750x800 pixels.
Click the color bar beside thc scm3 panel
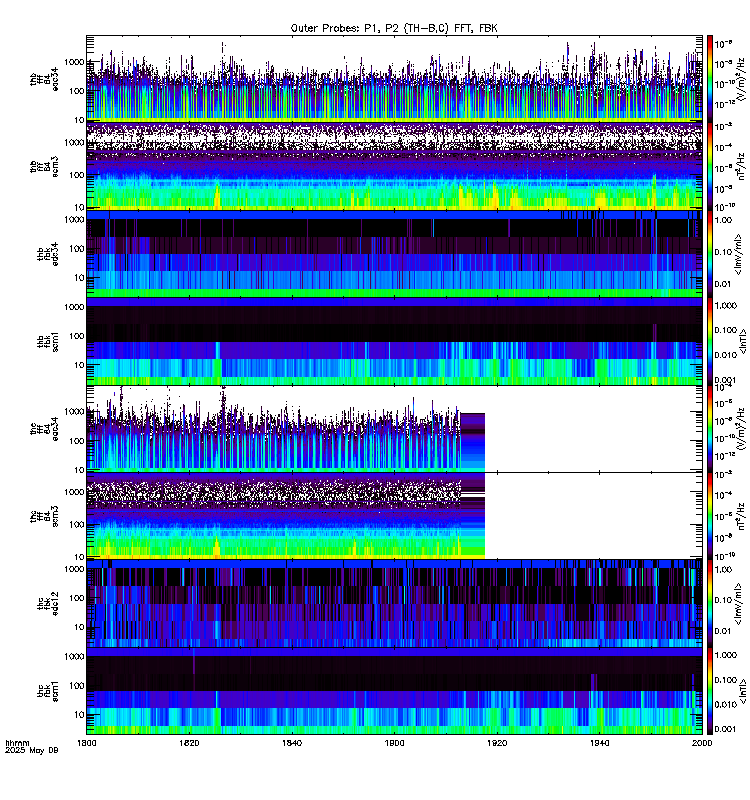[710, 516]
